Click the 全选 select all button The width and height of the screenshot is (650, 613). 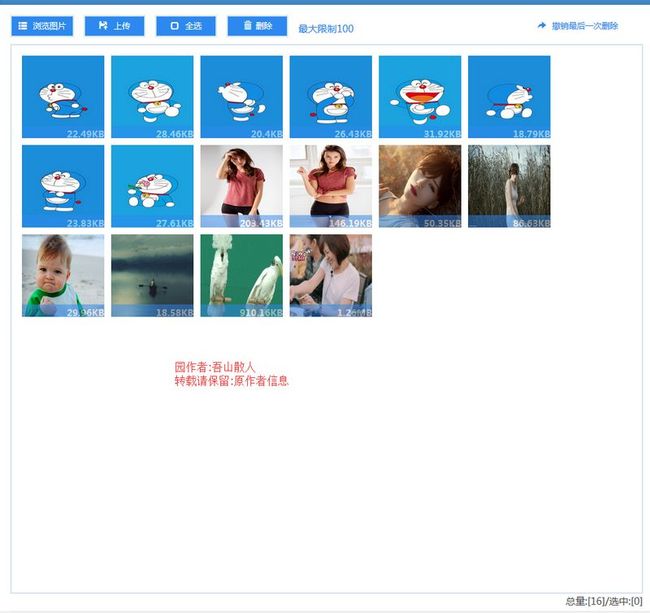click(186, 26)
